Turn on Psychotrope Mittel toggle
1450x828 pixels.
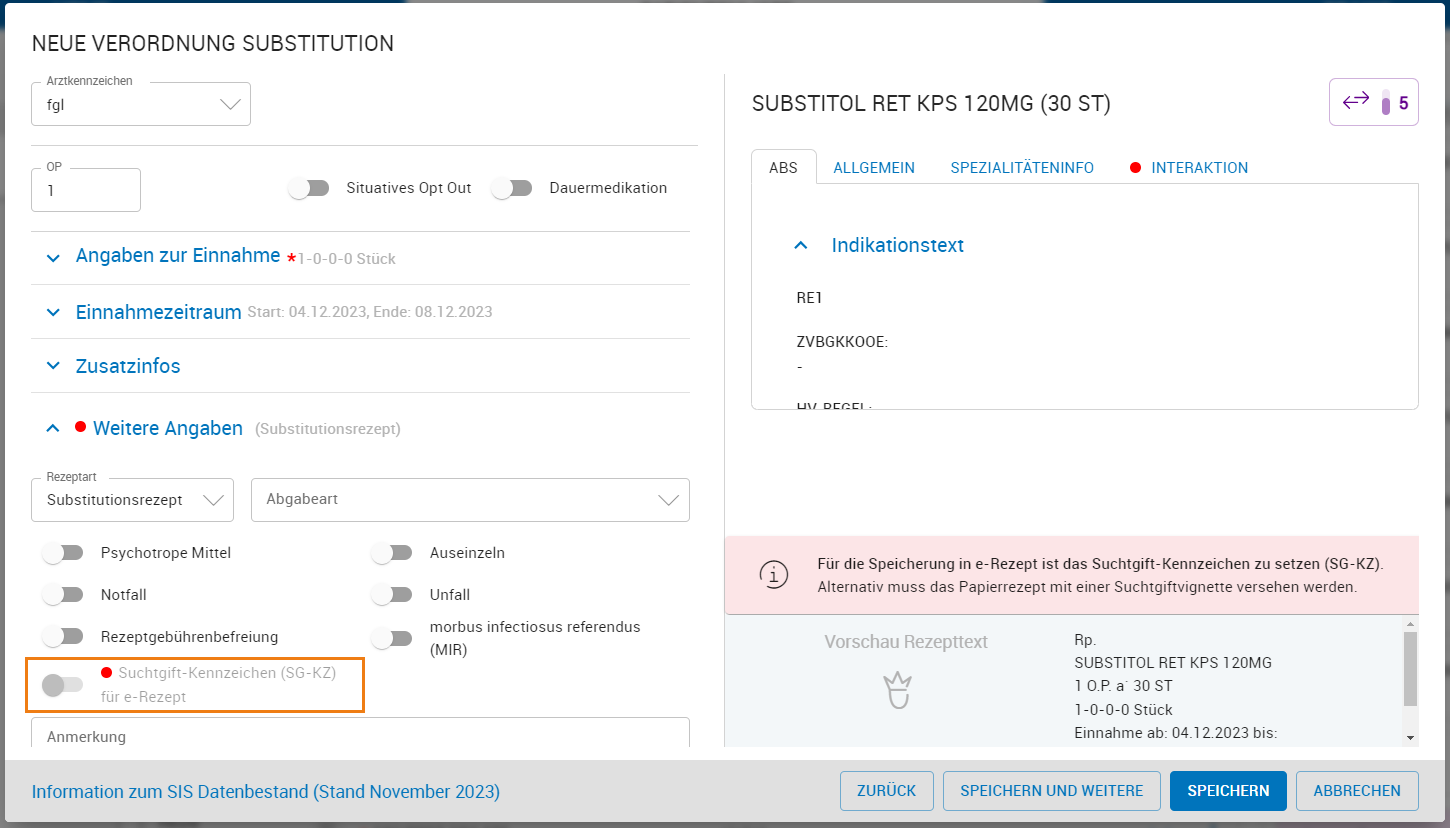pyautogui.click(x=63, y=553)
